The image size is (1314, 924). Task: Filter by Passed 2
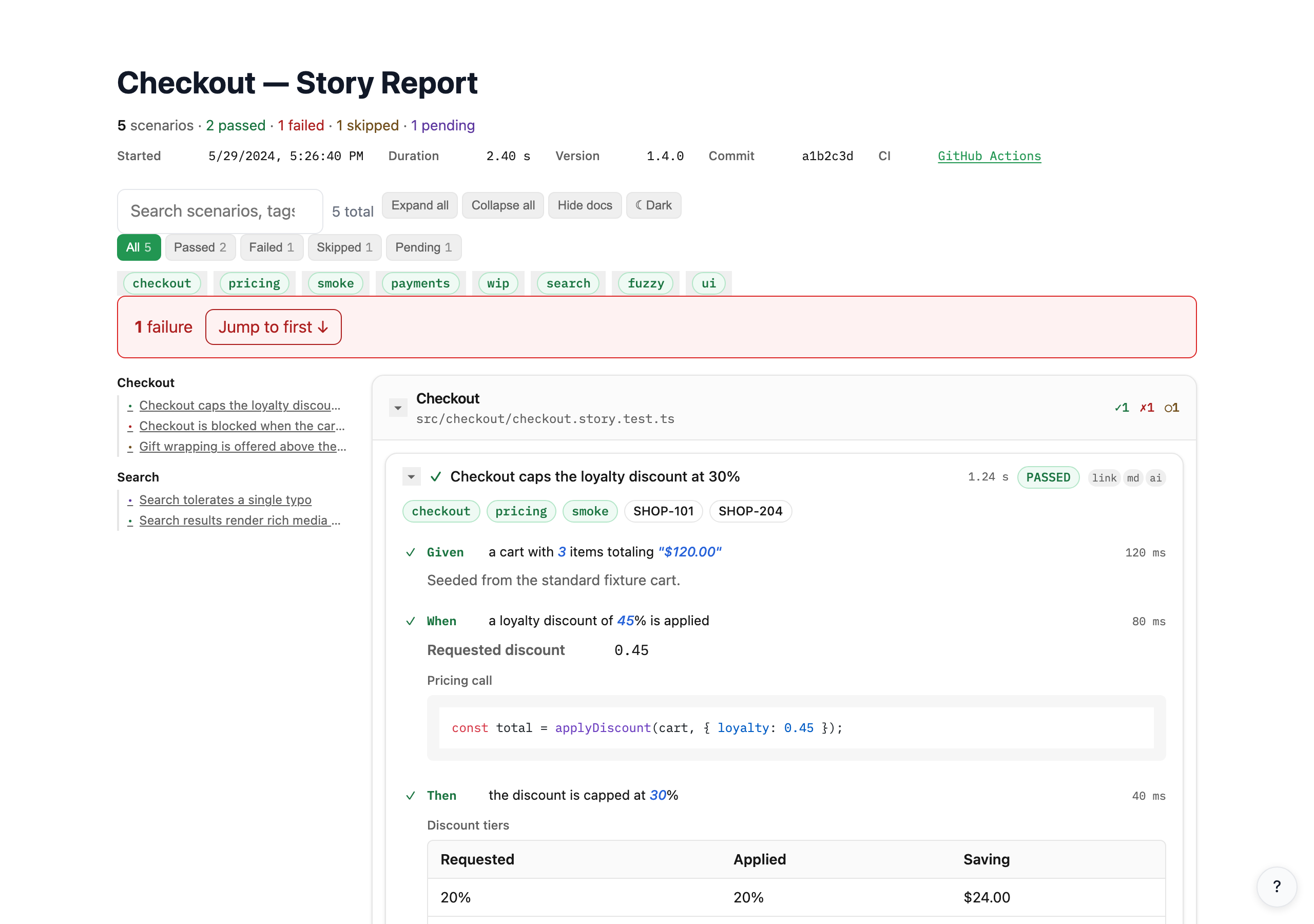(200, 247)
